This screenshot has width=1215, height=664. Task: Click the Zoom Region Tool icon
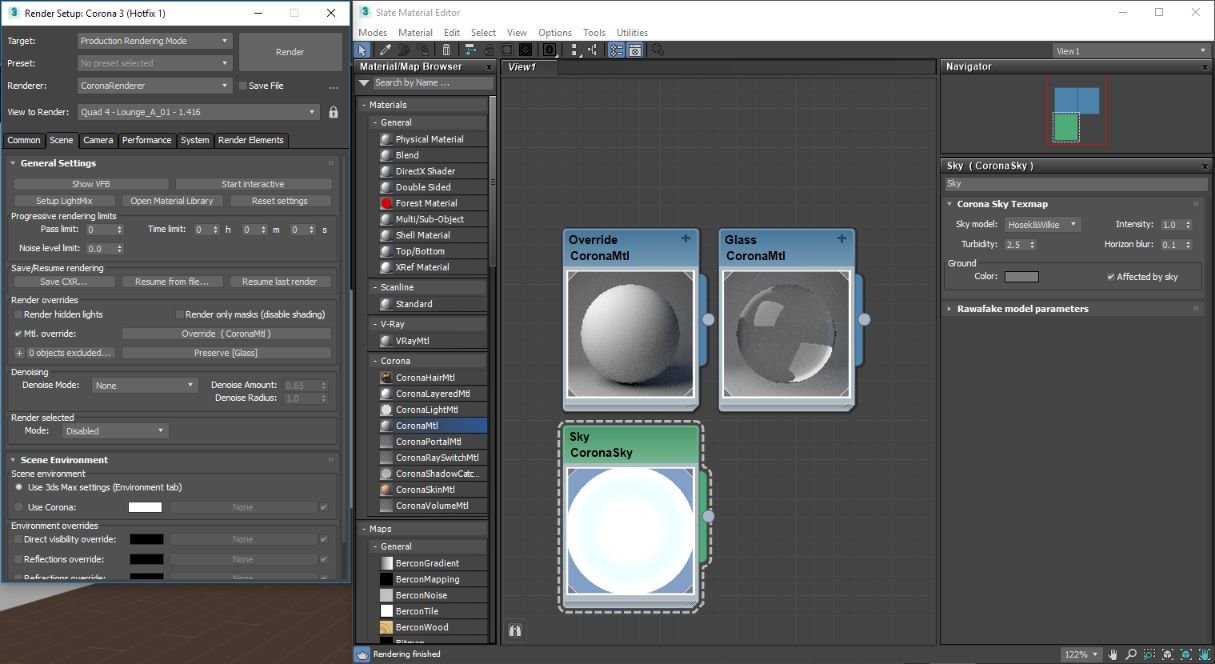point(1148,655)
